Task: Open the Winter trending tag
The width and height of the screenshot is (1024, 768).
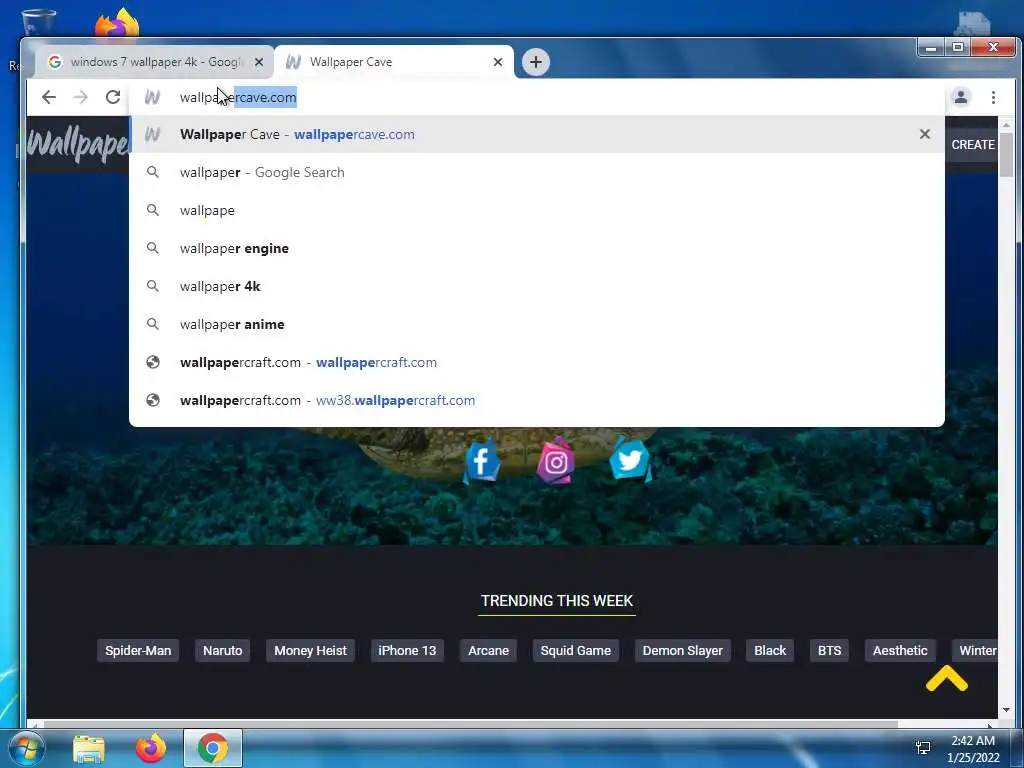Action: [974, 650]
